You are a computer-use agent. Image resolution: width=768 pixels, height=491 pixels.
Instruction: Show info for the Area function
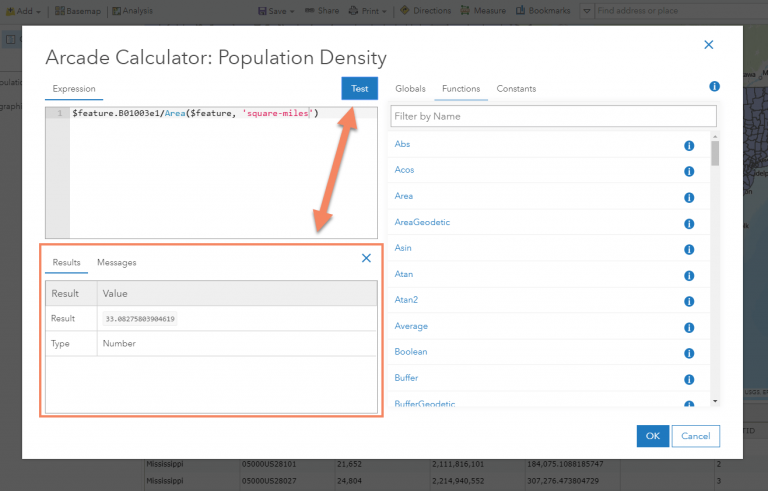pyautogui.click(x=689, y=197)
